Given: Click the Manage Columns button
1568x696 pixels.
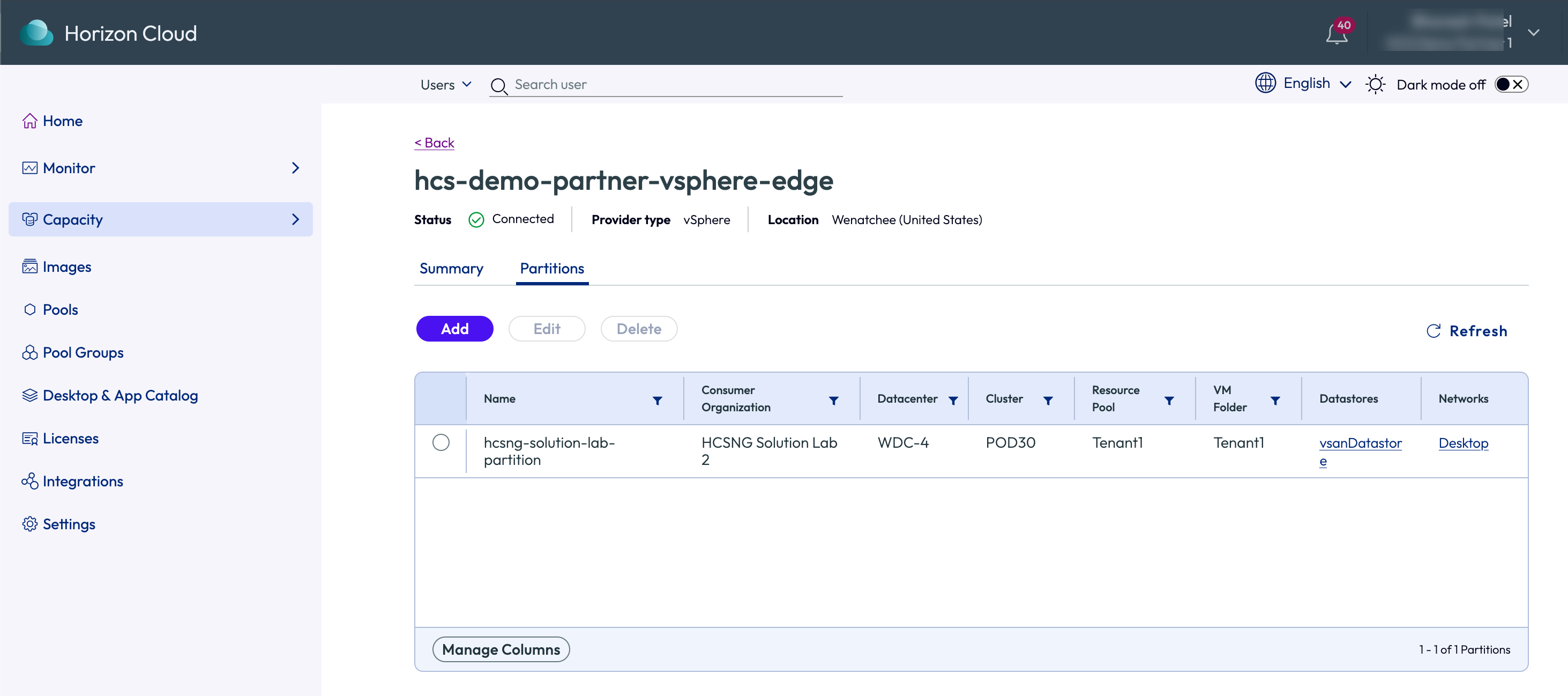Looking at the screenshot, I should 501,650.
